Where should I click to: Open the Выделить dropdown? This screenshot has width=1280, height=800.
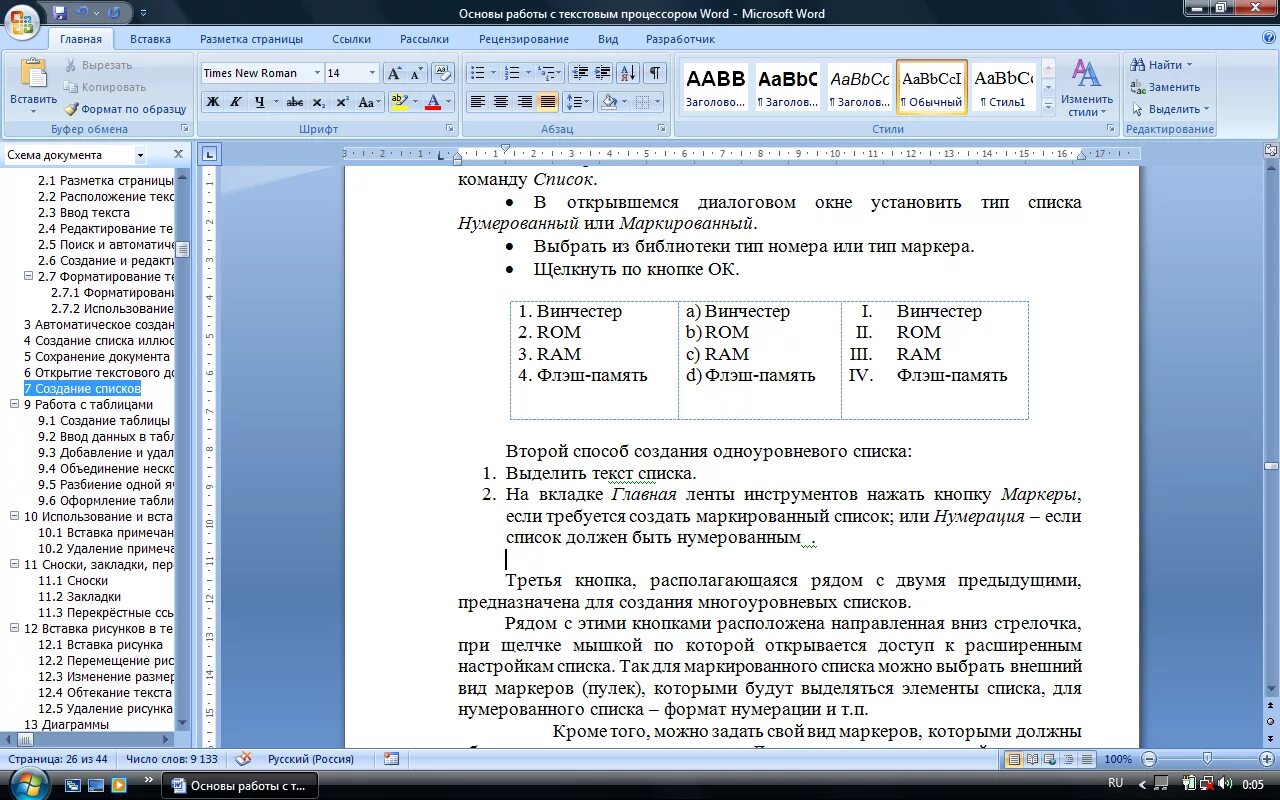(x=1170, y=109)
